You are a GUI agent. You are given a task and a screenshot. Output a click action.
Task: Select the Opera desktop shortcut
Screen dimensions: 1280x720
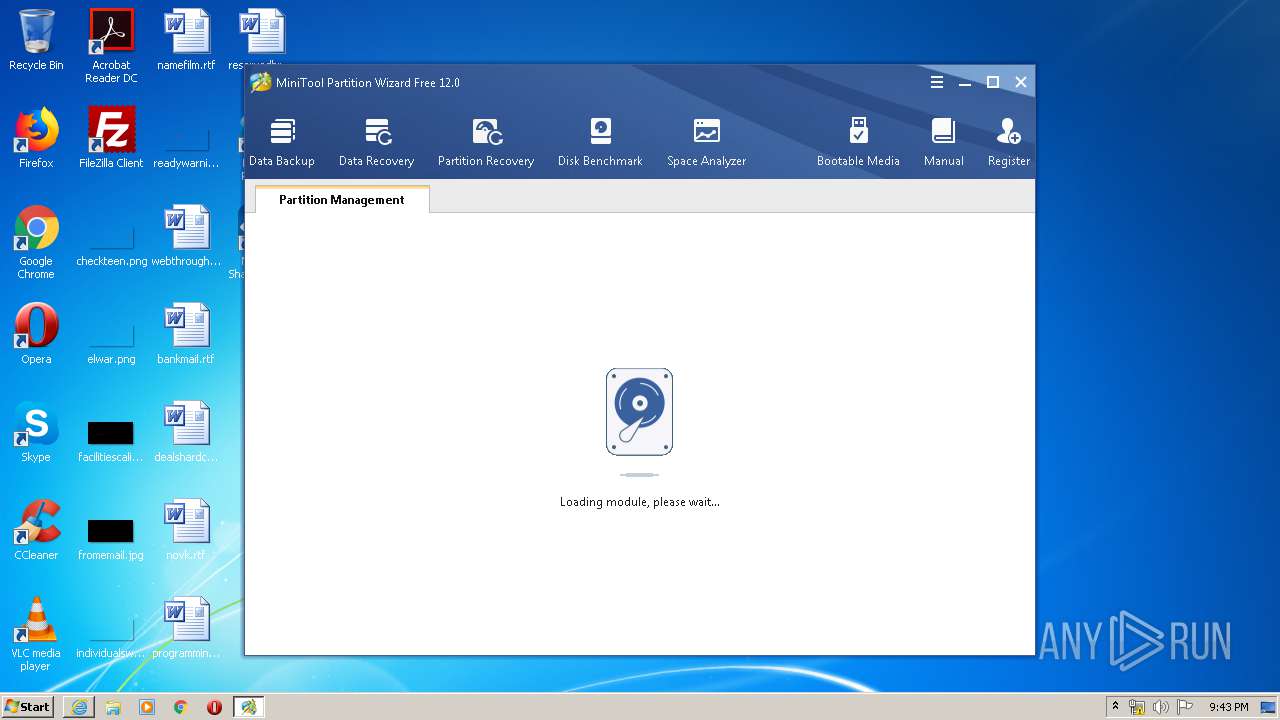pyautogui.click(x=36, y=334)
